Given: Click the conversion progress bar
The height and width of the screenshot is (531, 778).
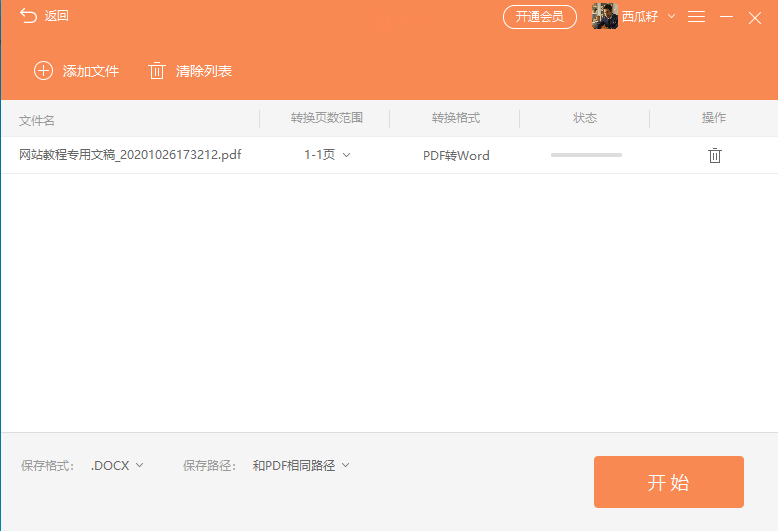Looking at the screenshot, I should tap(586, 155).
